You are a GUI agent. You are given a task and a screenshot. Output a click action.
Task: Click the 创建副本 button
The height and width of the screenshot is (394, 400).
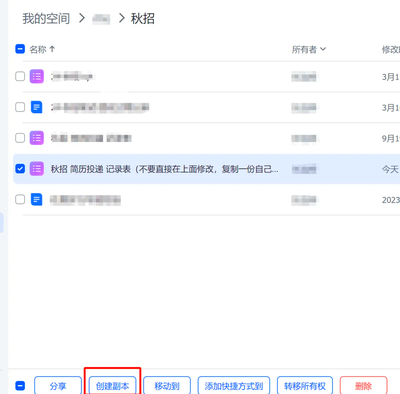click(112, 386)
